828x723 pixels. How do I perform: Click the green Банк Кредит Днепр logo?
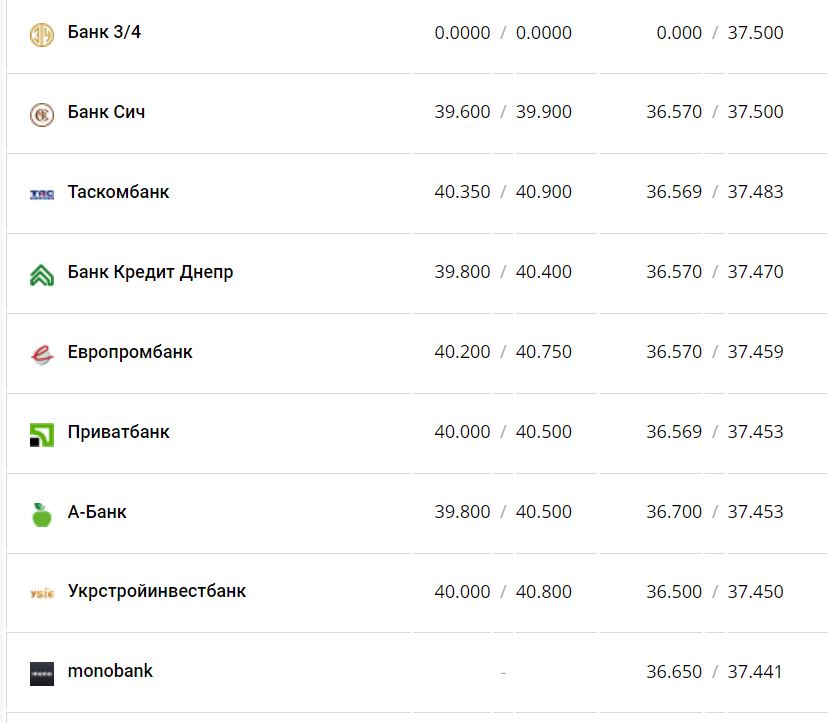point(41,274)
